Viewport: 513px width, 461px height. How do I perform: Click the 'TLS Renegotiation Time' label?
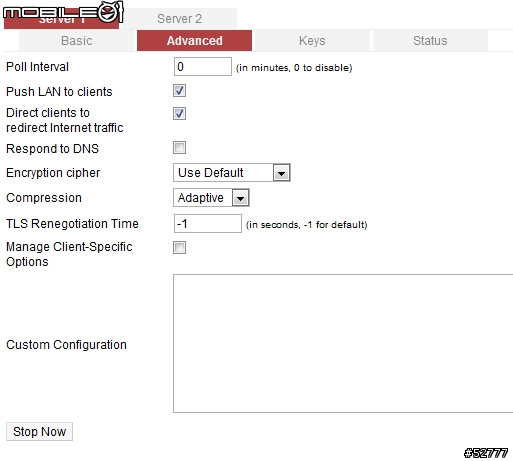tap(72, 223)
